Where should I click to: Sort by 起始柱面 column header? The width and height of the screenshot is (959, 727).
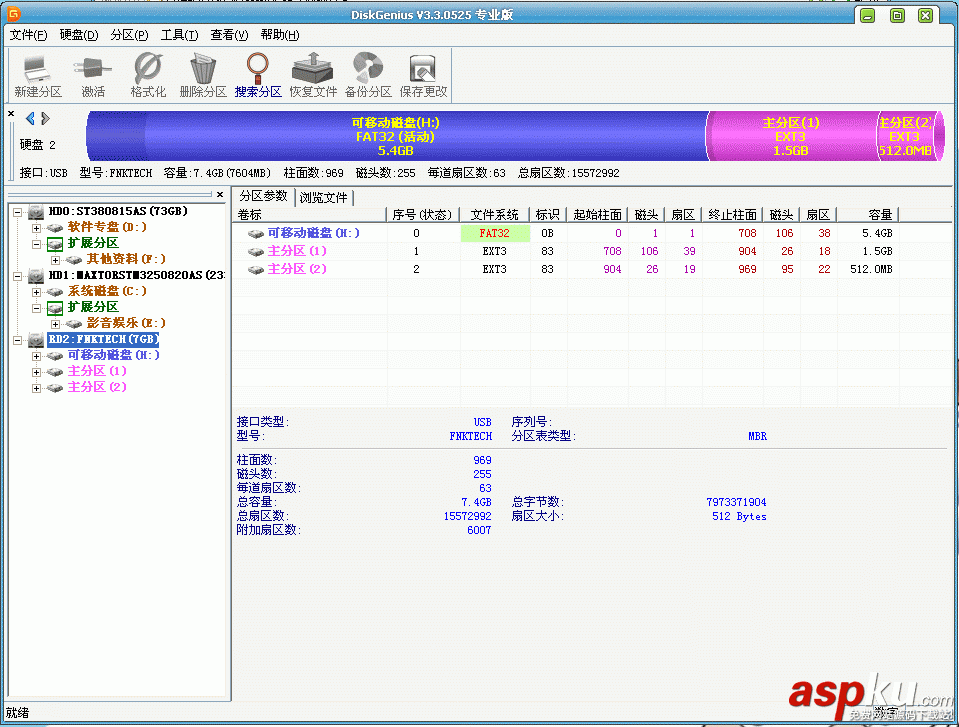[597, 215]
